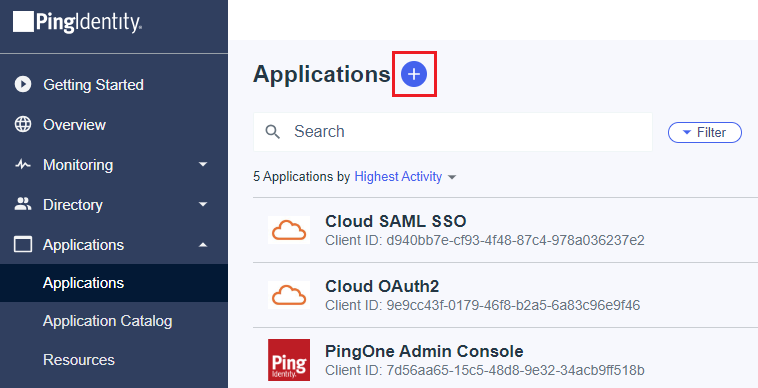Click the Directory people icon
The width and height of the screenshot is (758, 388).
tap(23, 204)
